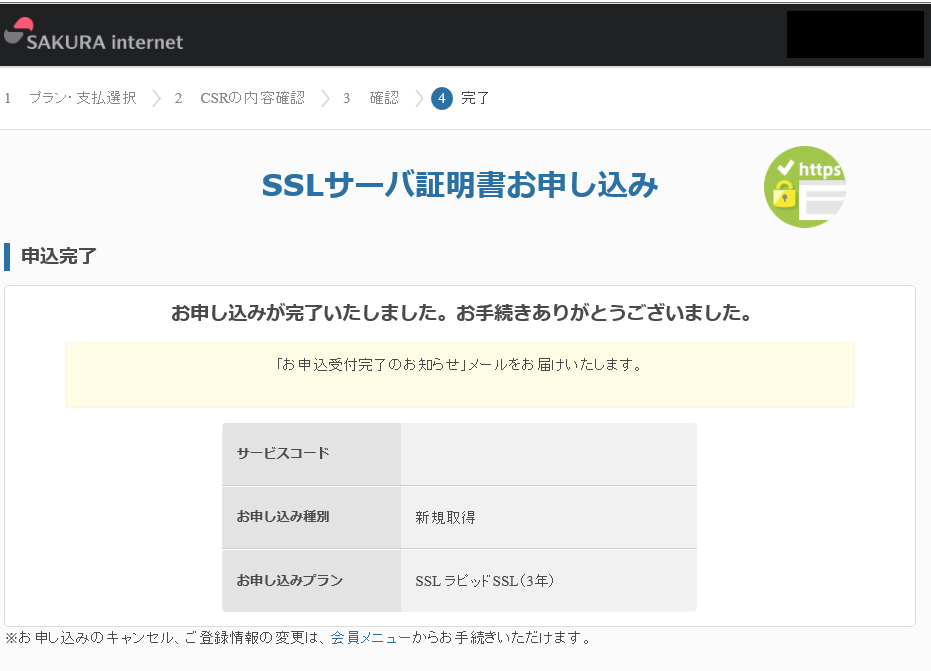
Task: Click the お申し込み種別 label cell
Action: coord(312,517)
